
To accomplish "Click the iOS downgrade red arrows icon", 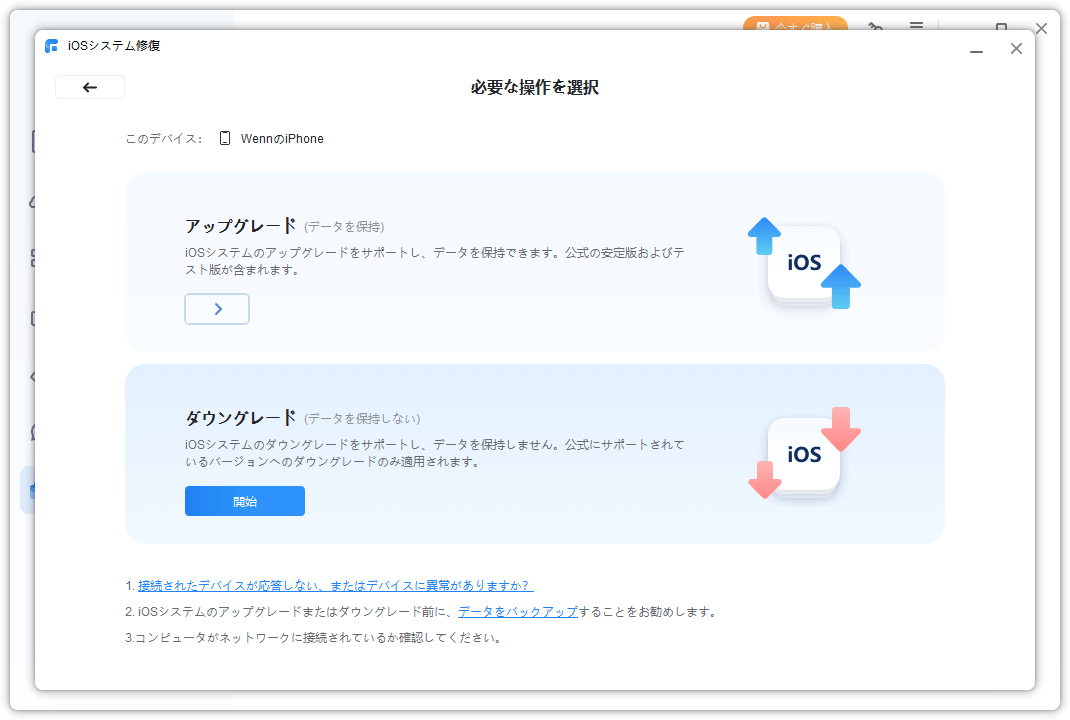I will pyautogui.click(x=804, y=454).
